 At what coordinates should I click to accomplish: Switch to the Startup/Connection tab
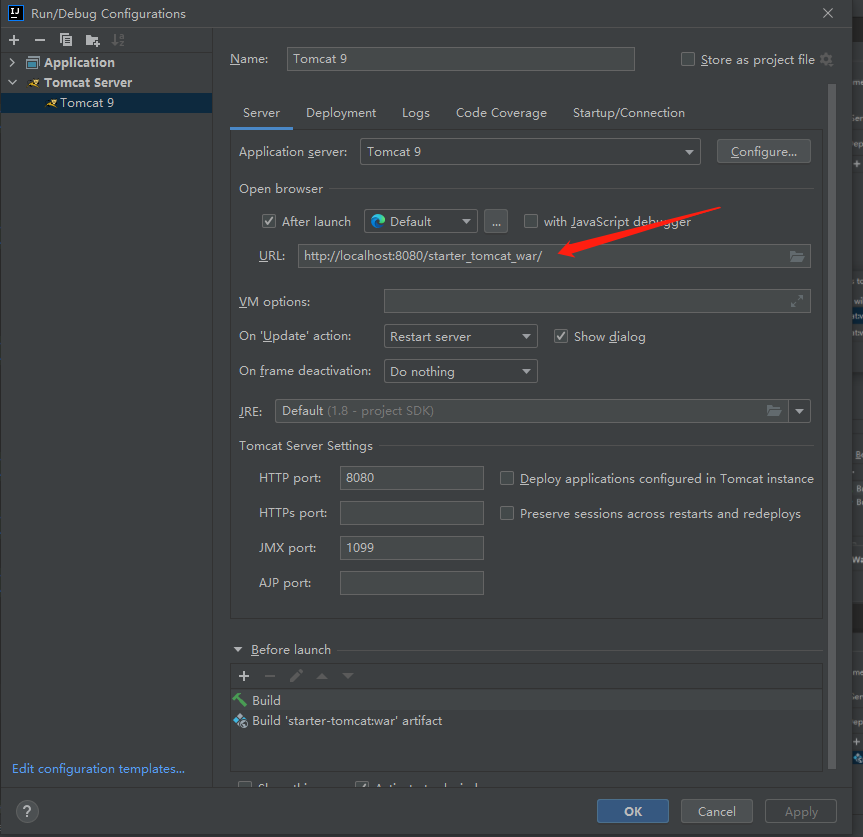629,113
